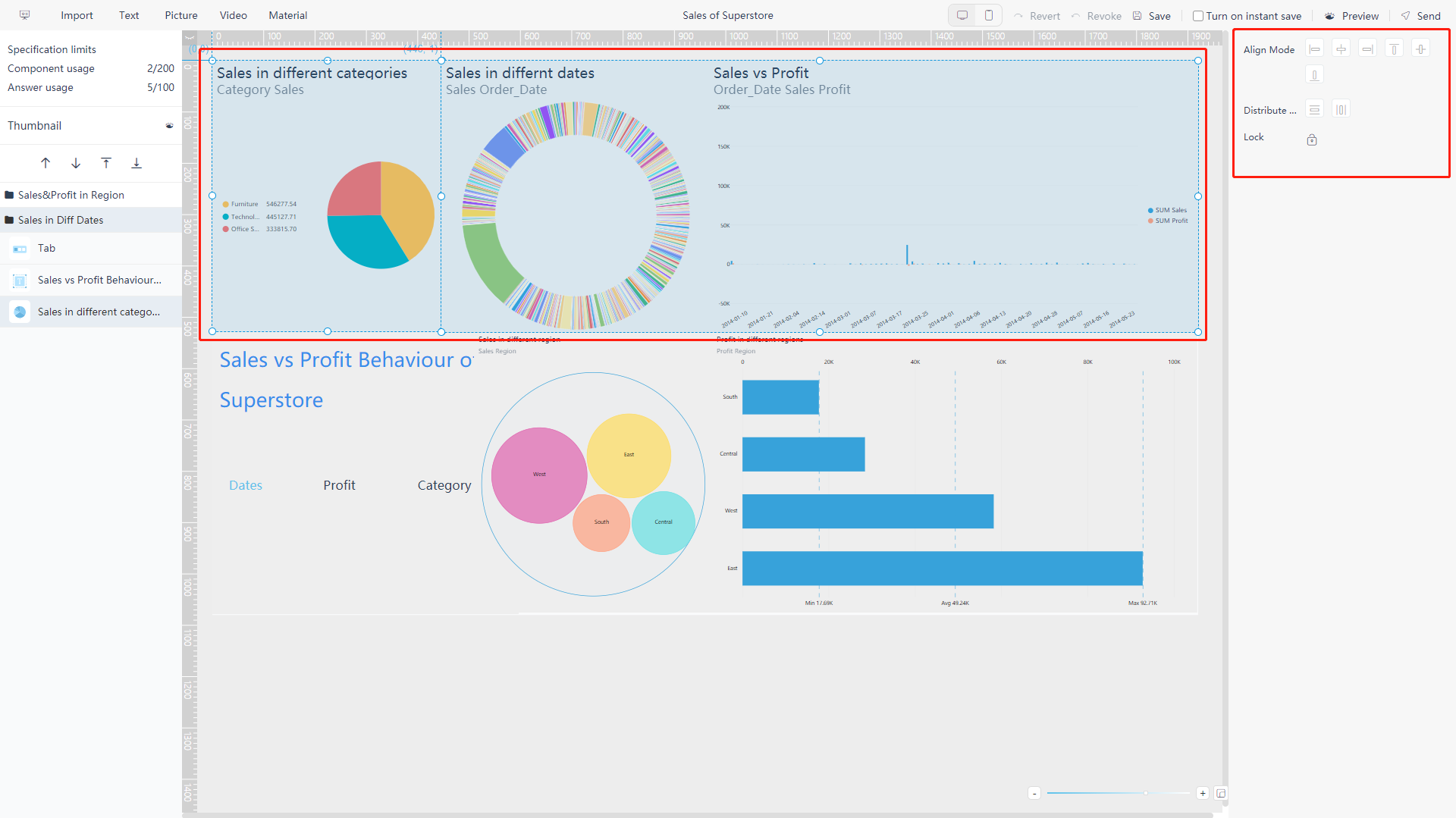Open the Import menu
This screenshot has width=1456, height=818.
tap(77, 15)
